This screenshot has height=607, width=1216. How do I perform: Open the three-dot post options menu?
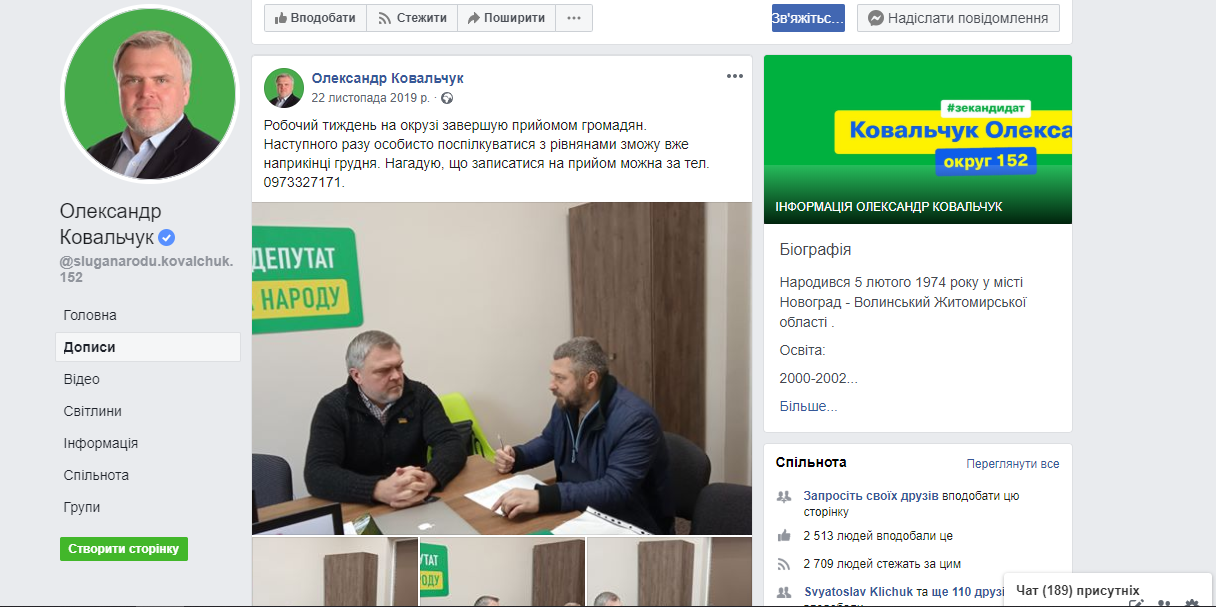coord(735,77)
